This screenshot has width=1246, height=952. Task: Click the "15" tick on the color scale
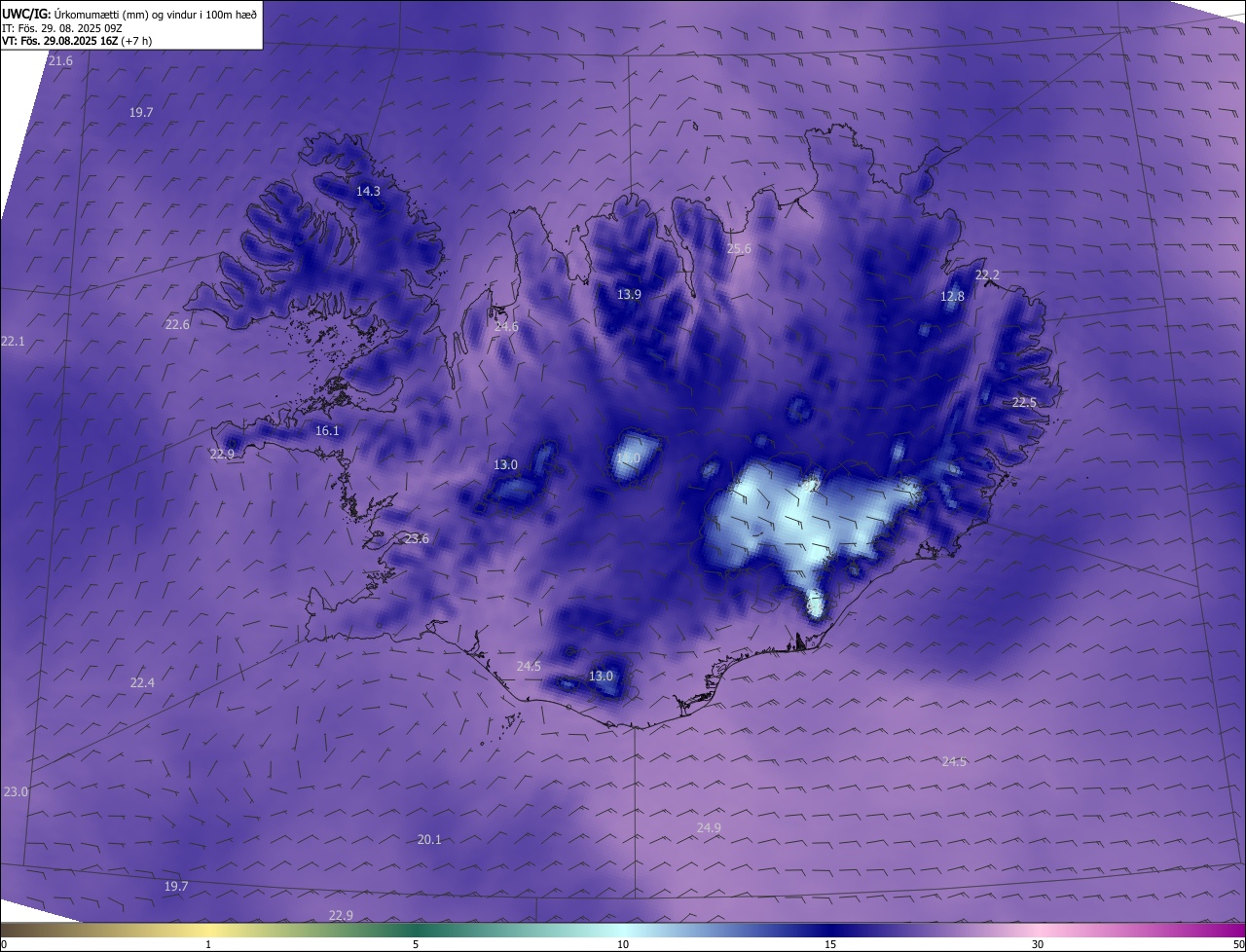tap(830, 945)
